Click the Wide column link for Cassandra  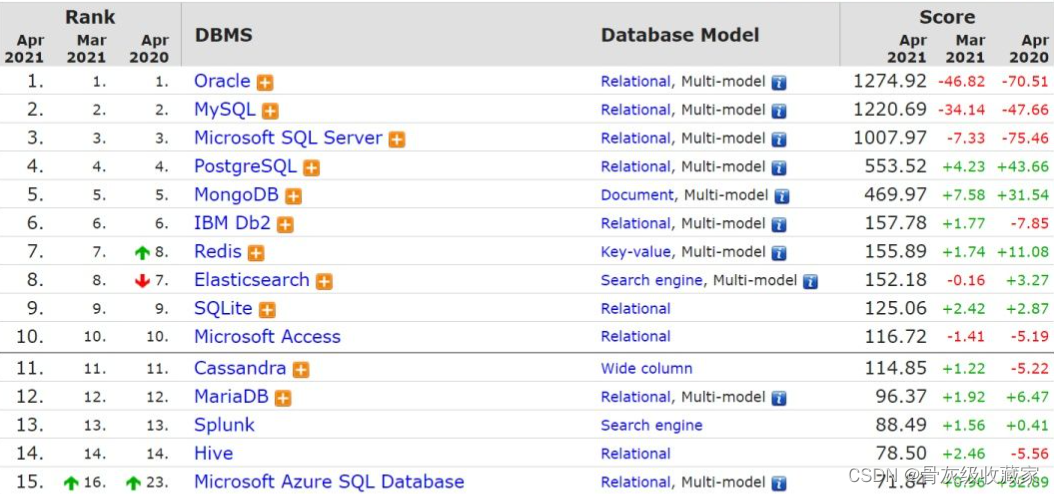click(x=647, y=368)
